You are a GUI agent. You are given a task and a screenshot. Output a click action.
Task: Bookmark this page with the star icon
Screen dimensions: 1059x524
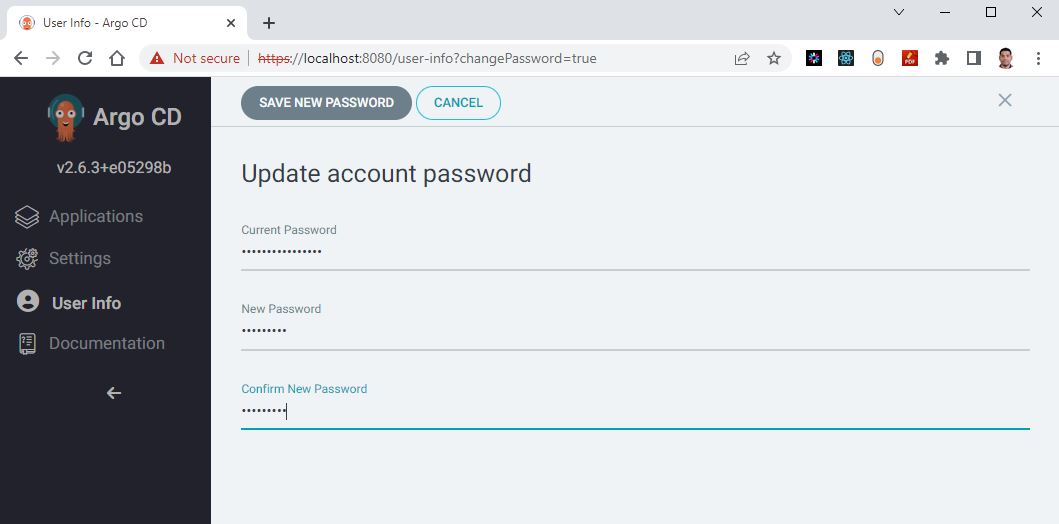(x=774, y=58)
